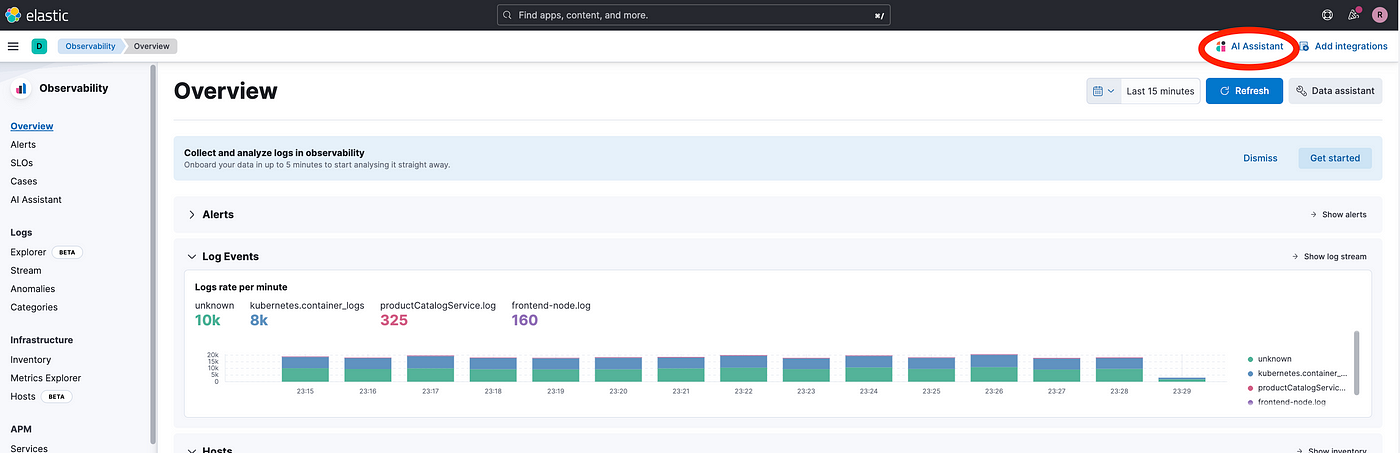
Task: Open the user avatar menu
Action: tap(1380, 15)
